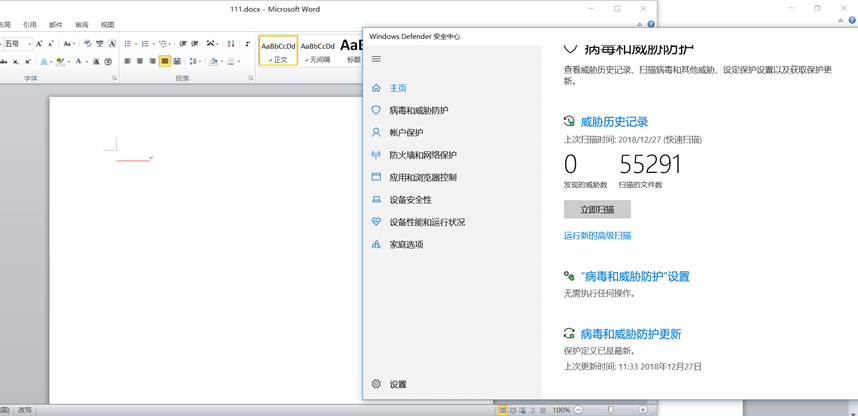Click the Grow Font icon in Word
858x416 pixels.
click(39, 44)
